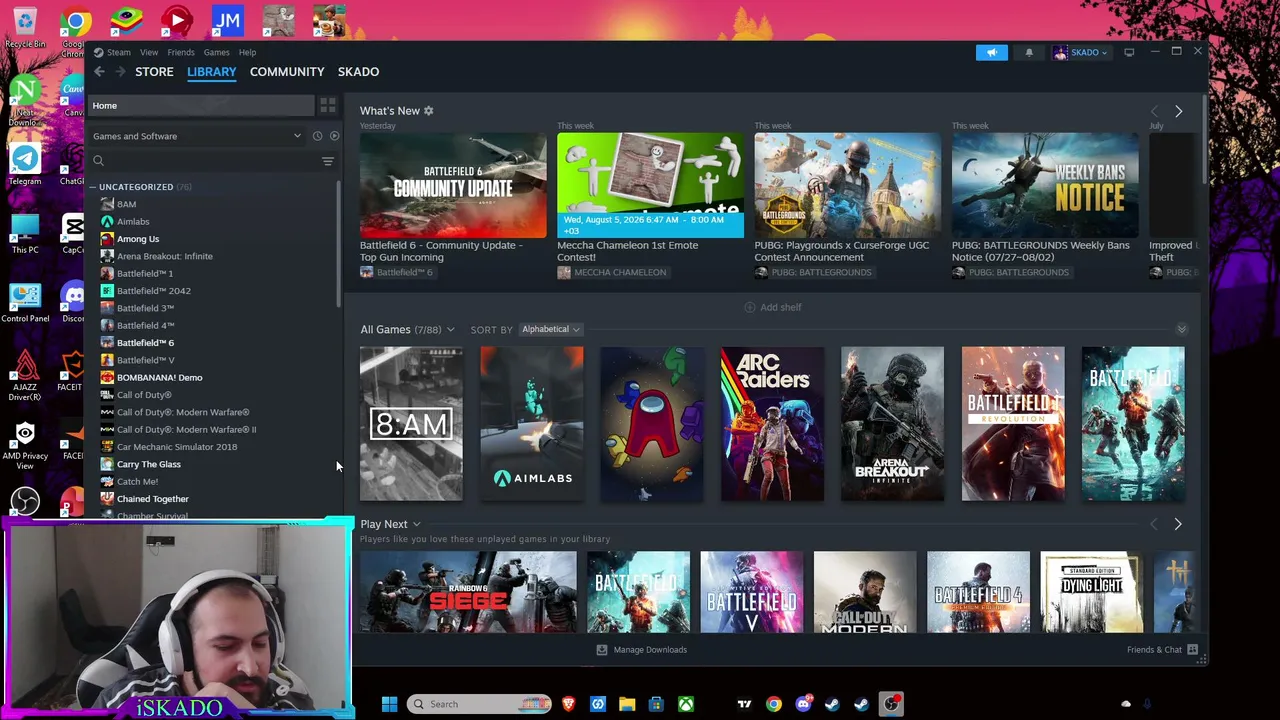Open the notifications bell in Steam
The height and width of the screenshot is (720, 1280).
click(1028, 52)
